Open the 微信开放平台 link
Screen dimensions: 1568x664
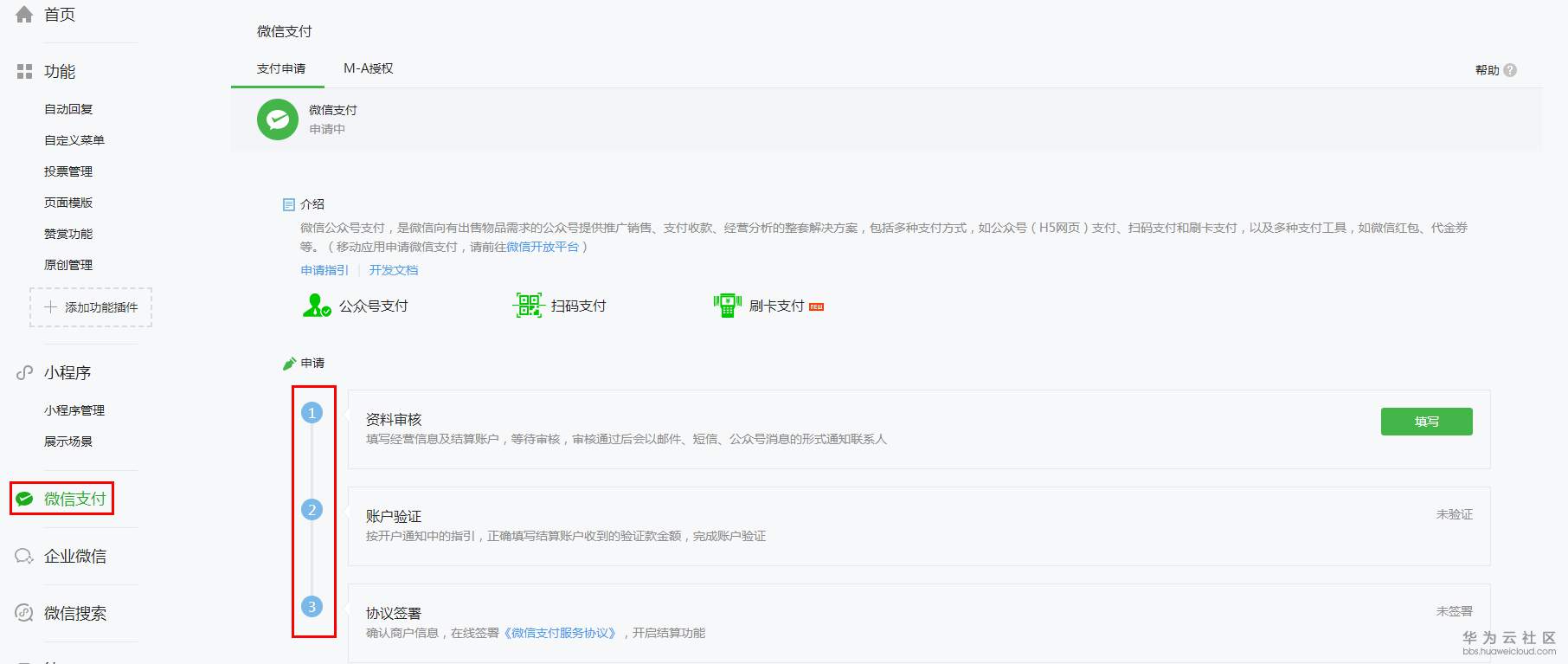click(x=543, y=247)
